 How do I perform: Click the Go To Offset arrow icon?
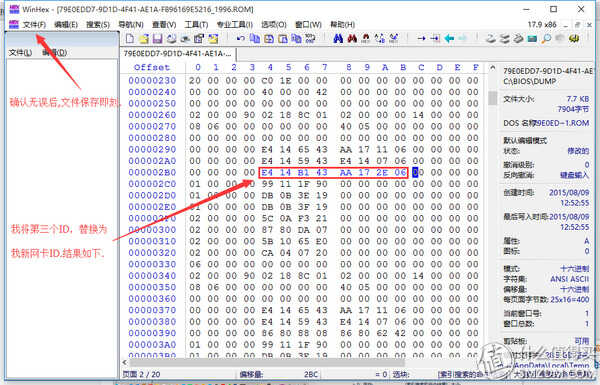(x=421, y=38)
